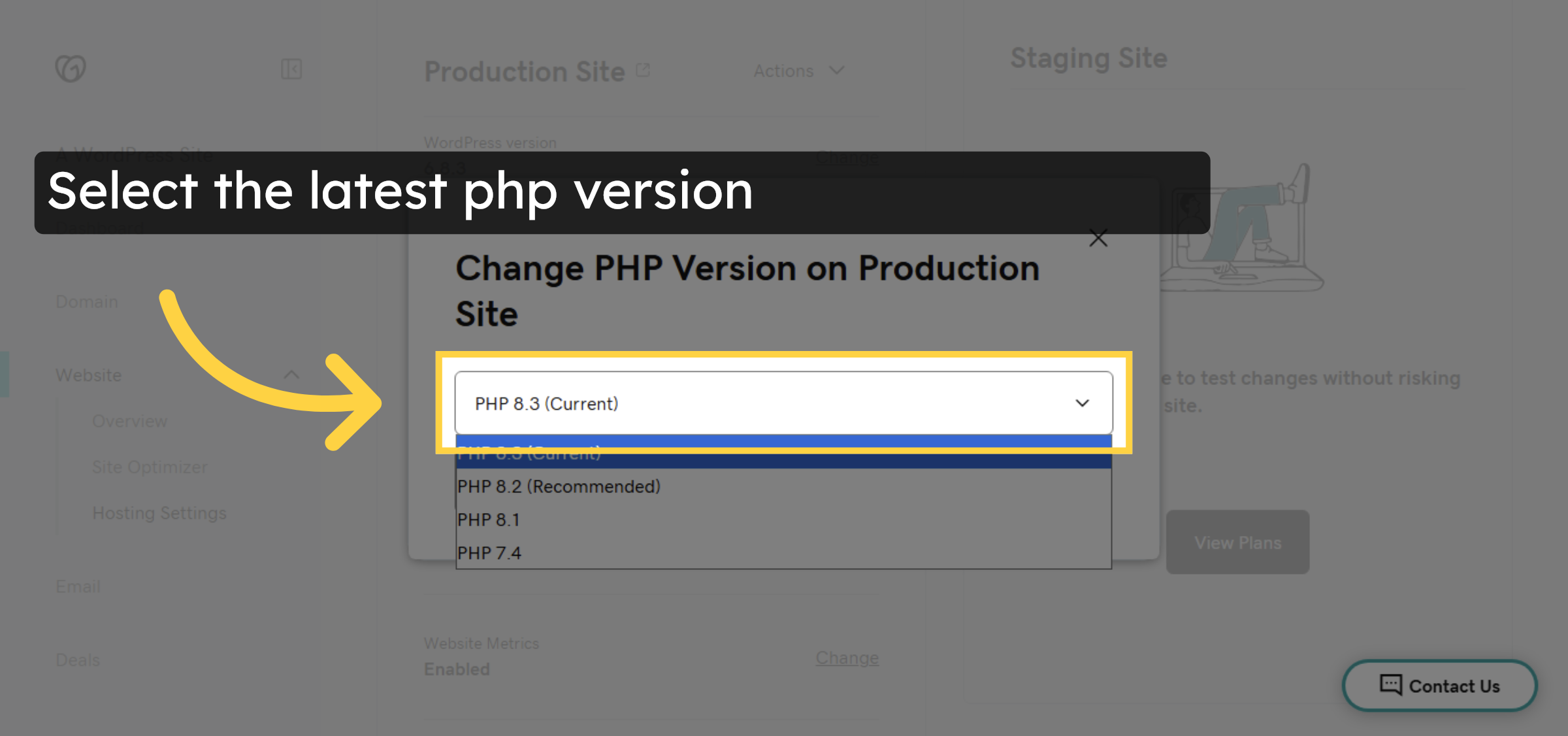The height and width of the screenshot is (736, 1568).
Task: Click the View Plans button
Action: tap(1237, 542)
